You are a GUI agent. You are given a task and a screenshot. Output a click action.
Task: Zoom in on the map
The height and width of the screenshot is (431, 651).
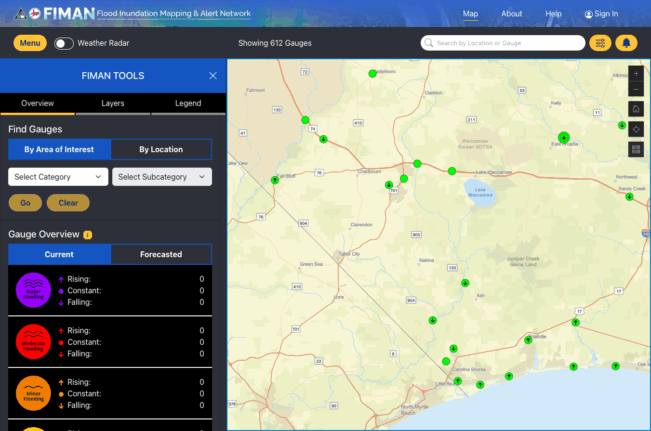point(636,74)
